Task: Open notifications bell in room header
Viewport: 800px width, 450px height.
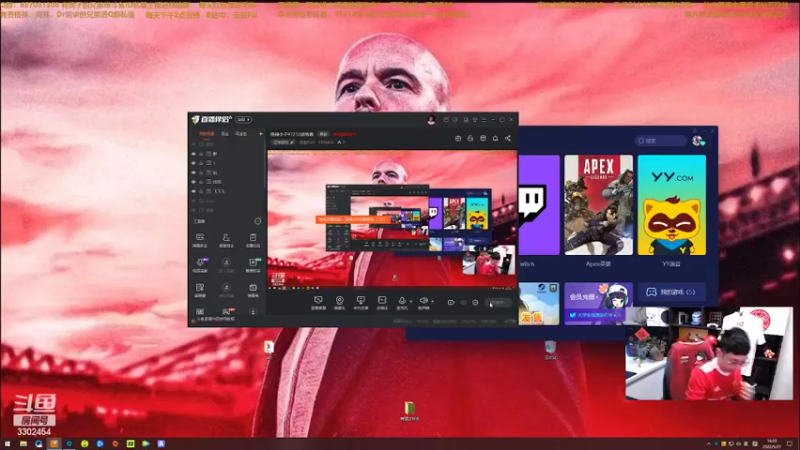Action: 495,138
